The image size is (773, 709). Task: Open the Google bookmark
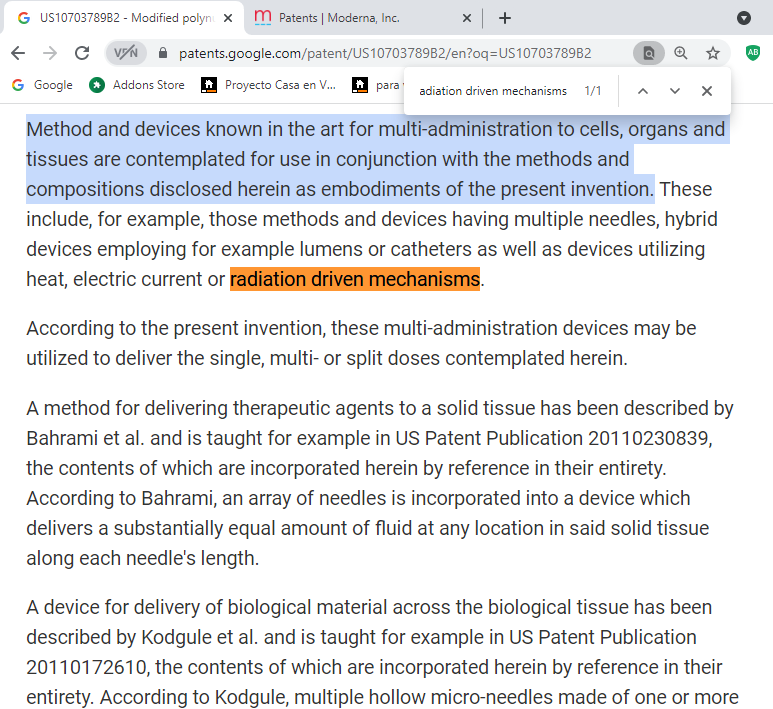tap(42, 85)
